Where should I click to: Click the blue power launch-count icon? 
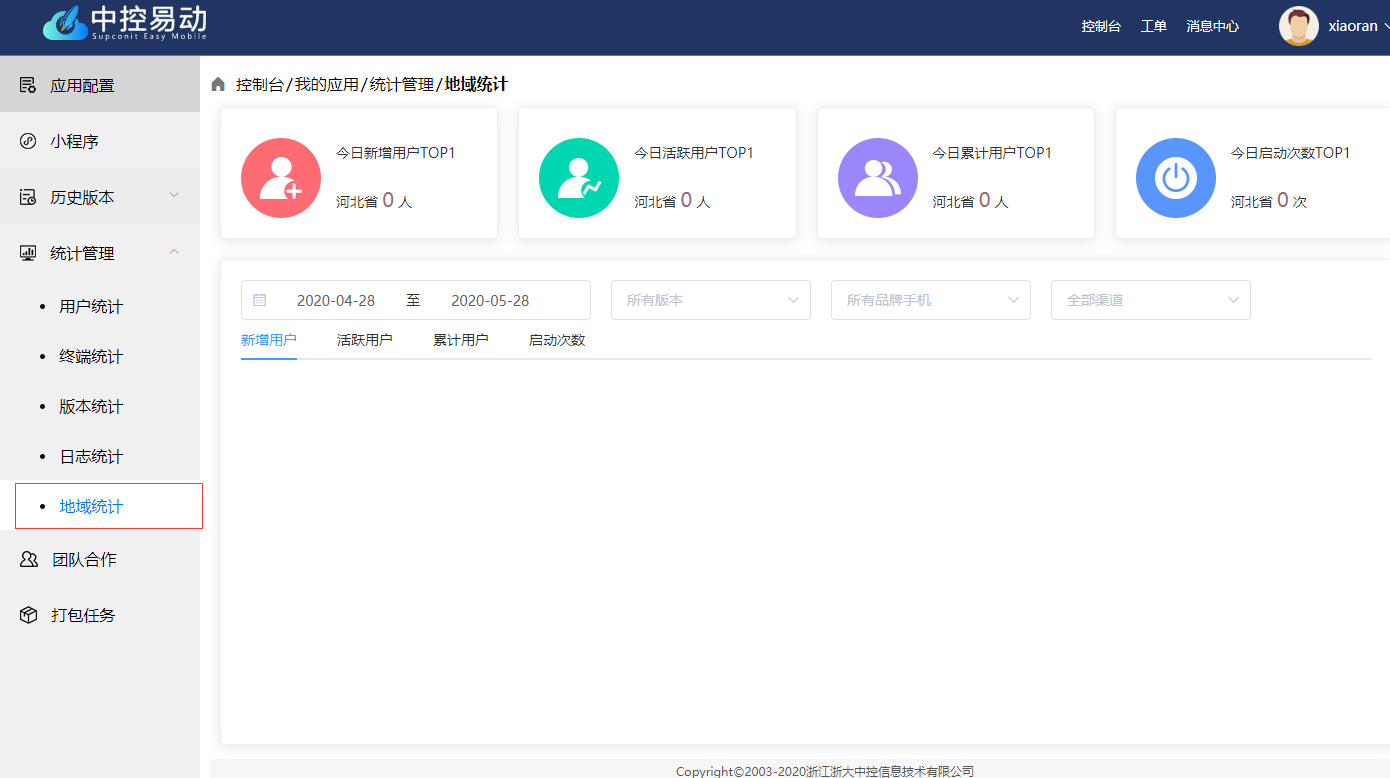point(1176,178)
